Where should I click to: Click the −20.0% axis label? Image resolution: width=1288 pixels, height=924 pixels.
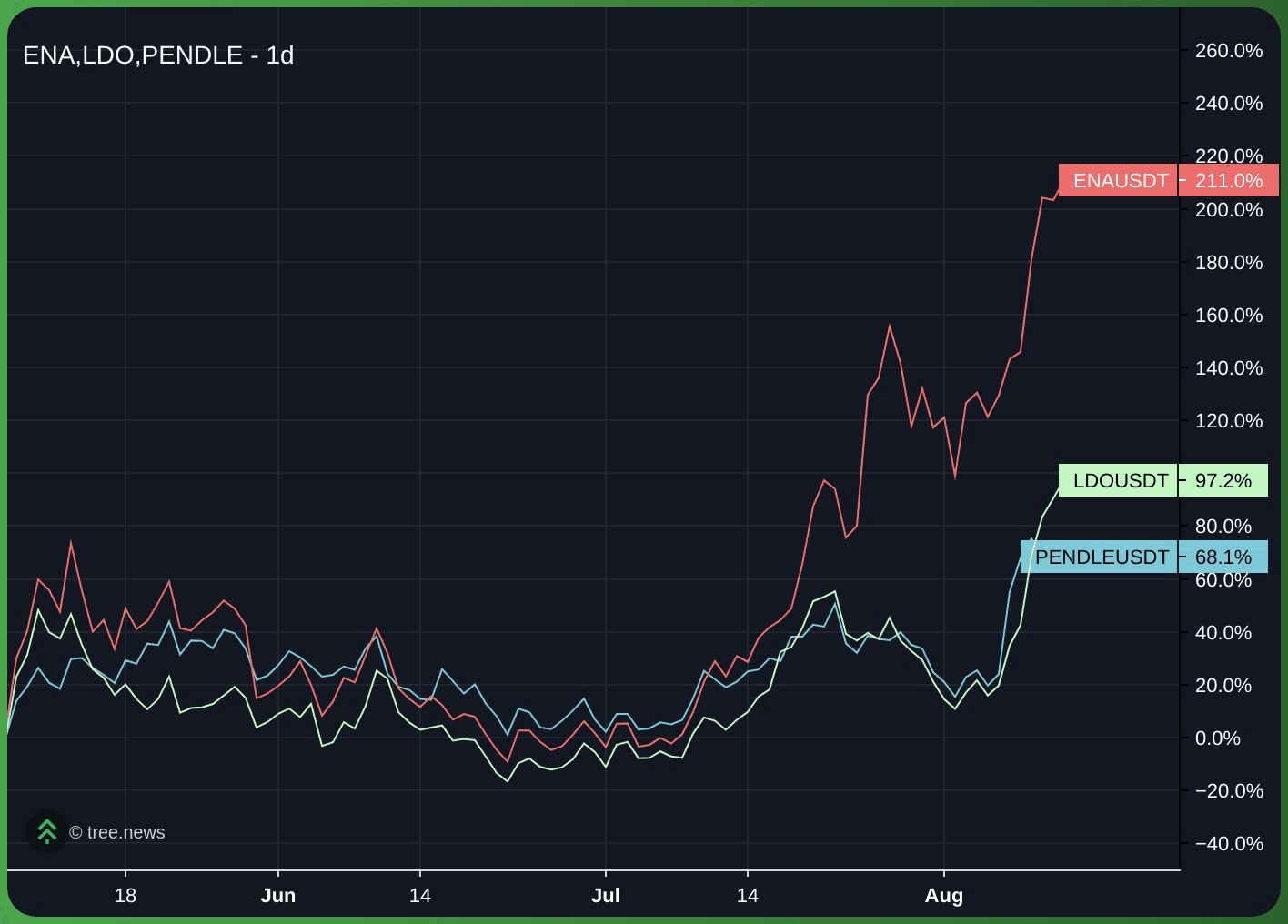1228,791
